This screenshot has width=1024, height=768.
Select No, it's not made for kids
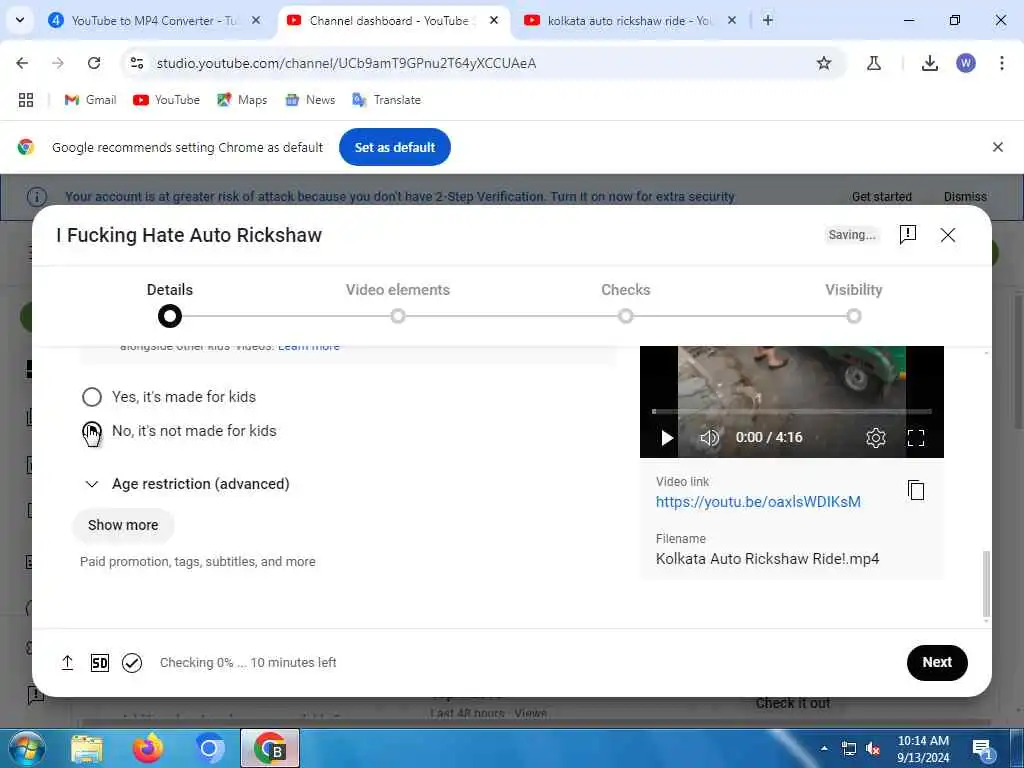point(92,430)
